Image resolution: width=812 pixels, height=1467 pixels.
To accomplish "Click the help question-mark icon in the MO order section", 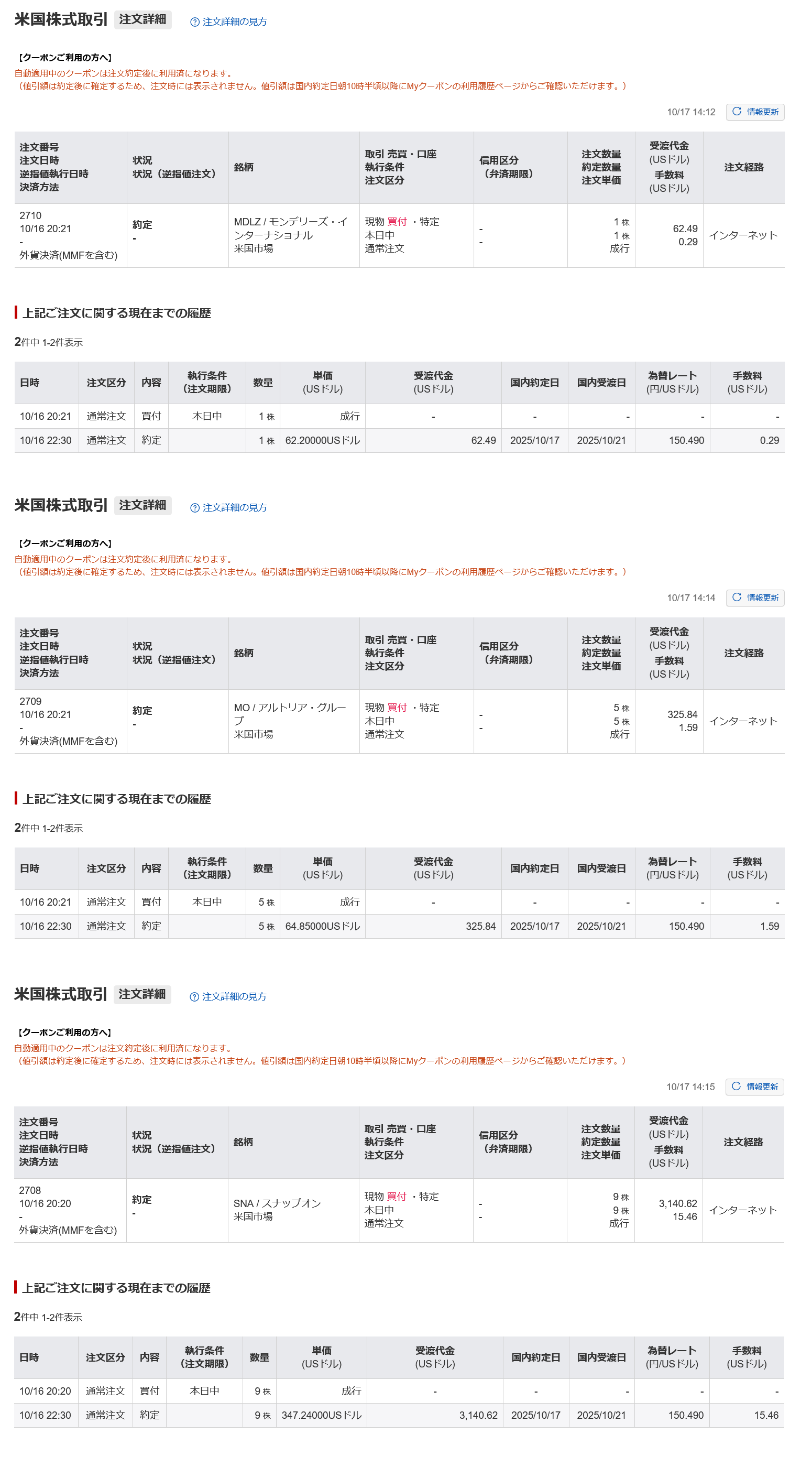I will (x=194, y=508).
